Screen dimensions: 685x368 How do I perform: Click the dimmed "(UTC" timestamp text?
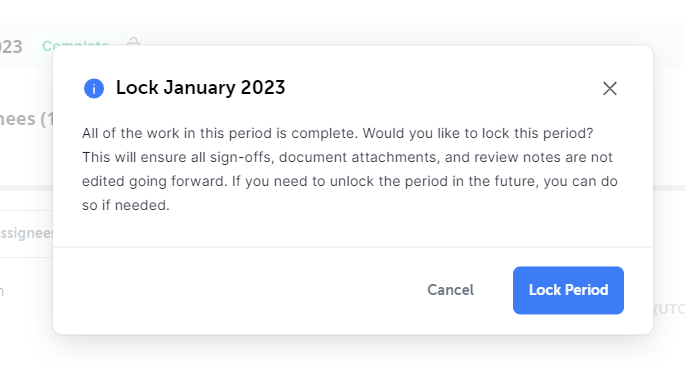coord(669,309)
